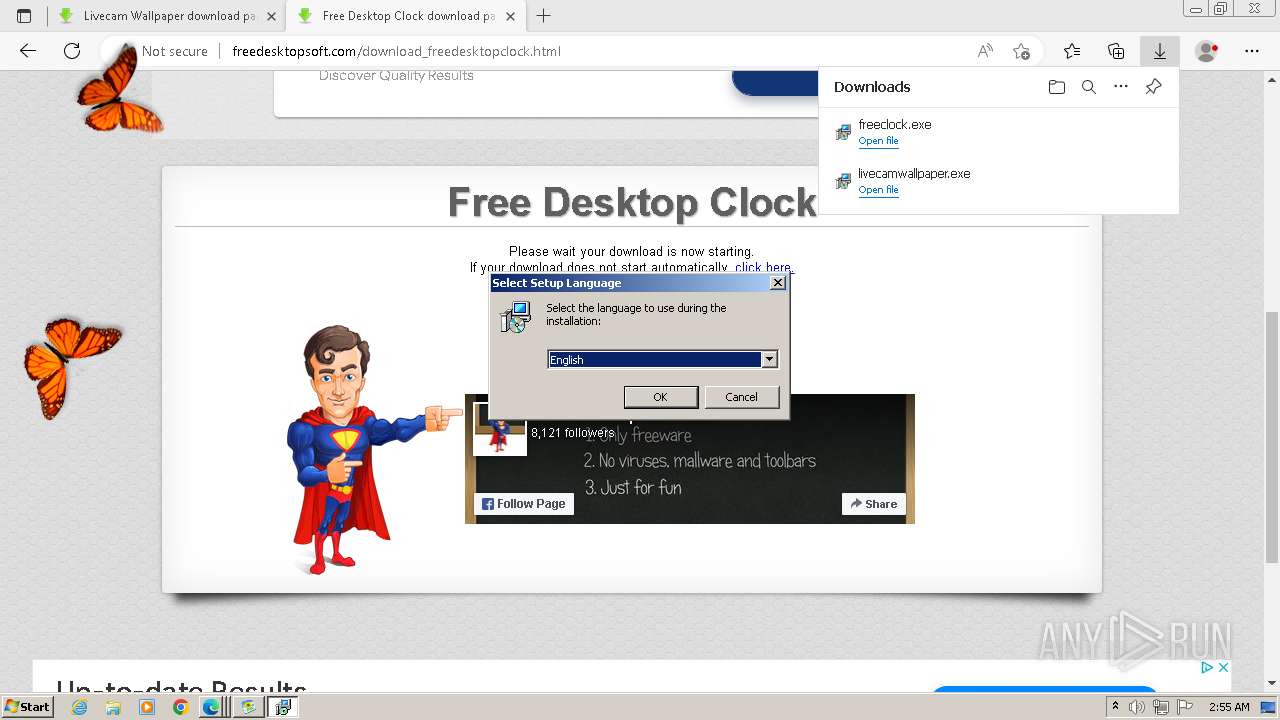
Task: Open Action Center flag icon
Action: pos(1185,707)
